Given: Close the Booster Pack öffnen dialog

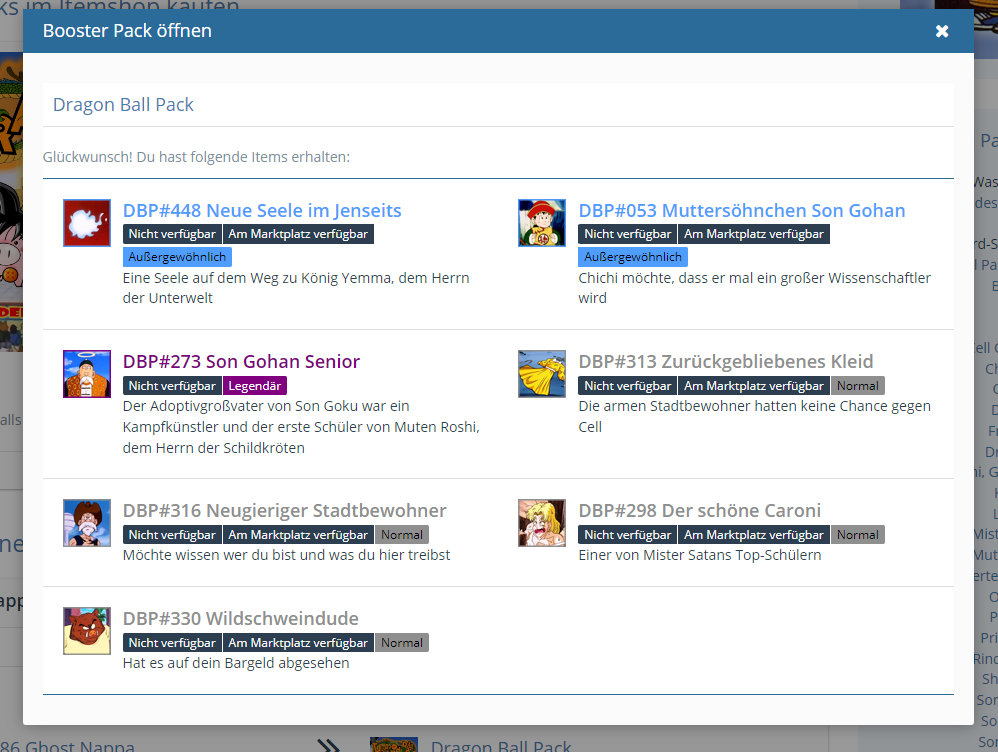Looking at the screenshot, I should [941, 31].
